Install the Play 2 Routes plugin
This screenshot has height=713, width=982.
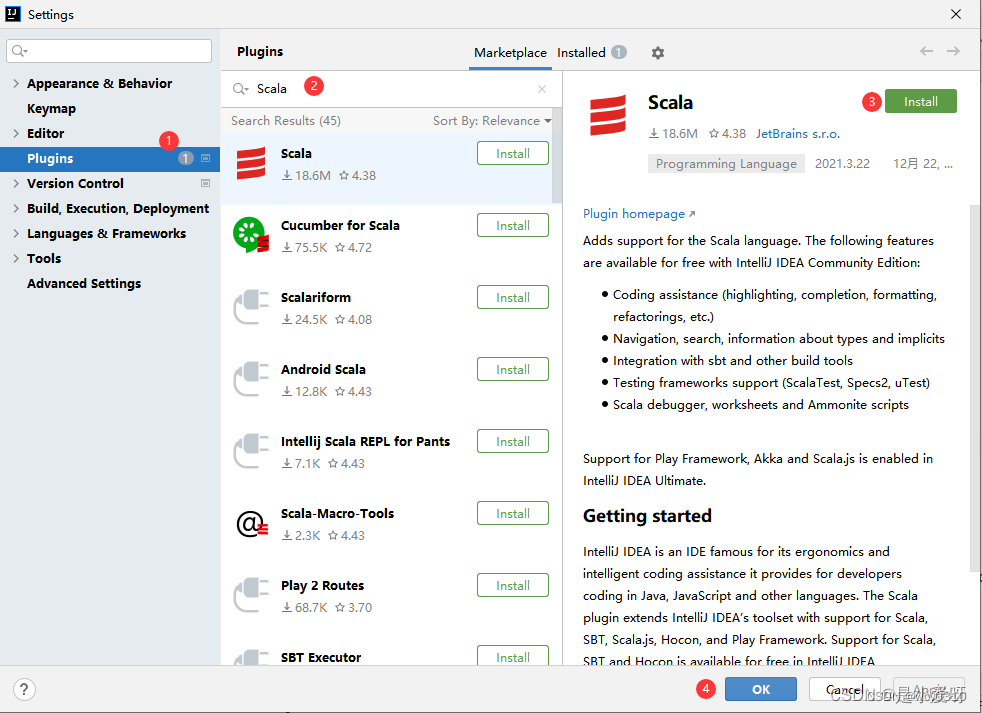pos(513,586)
